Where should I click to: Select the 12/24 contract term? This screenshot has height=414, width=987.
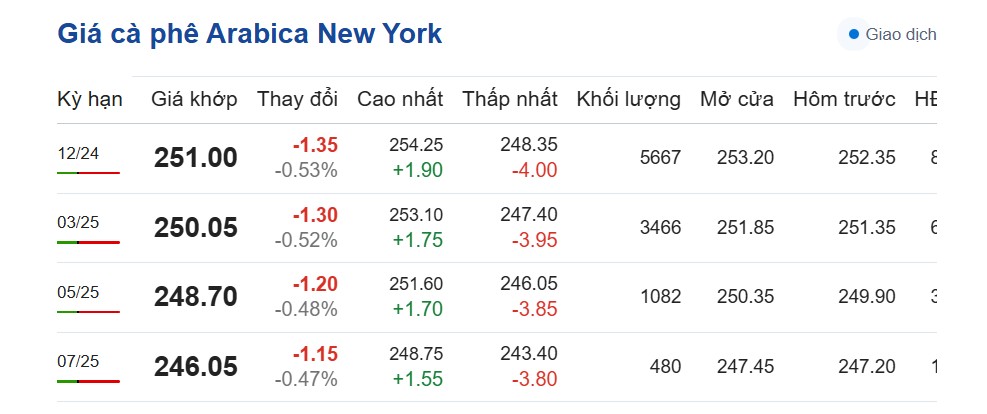coord(78,153)
